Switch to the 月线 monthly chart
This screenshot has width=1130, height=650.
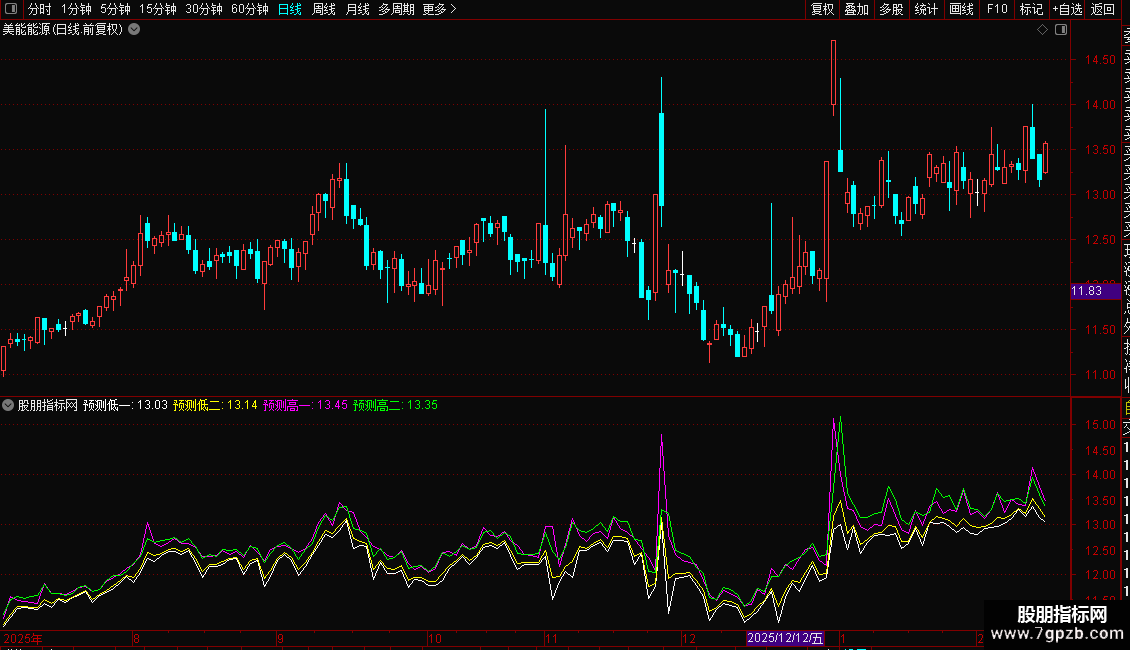pyautogui.click(x=357, y=9)
